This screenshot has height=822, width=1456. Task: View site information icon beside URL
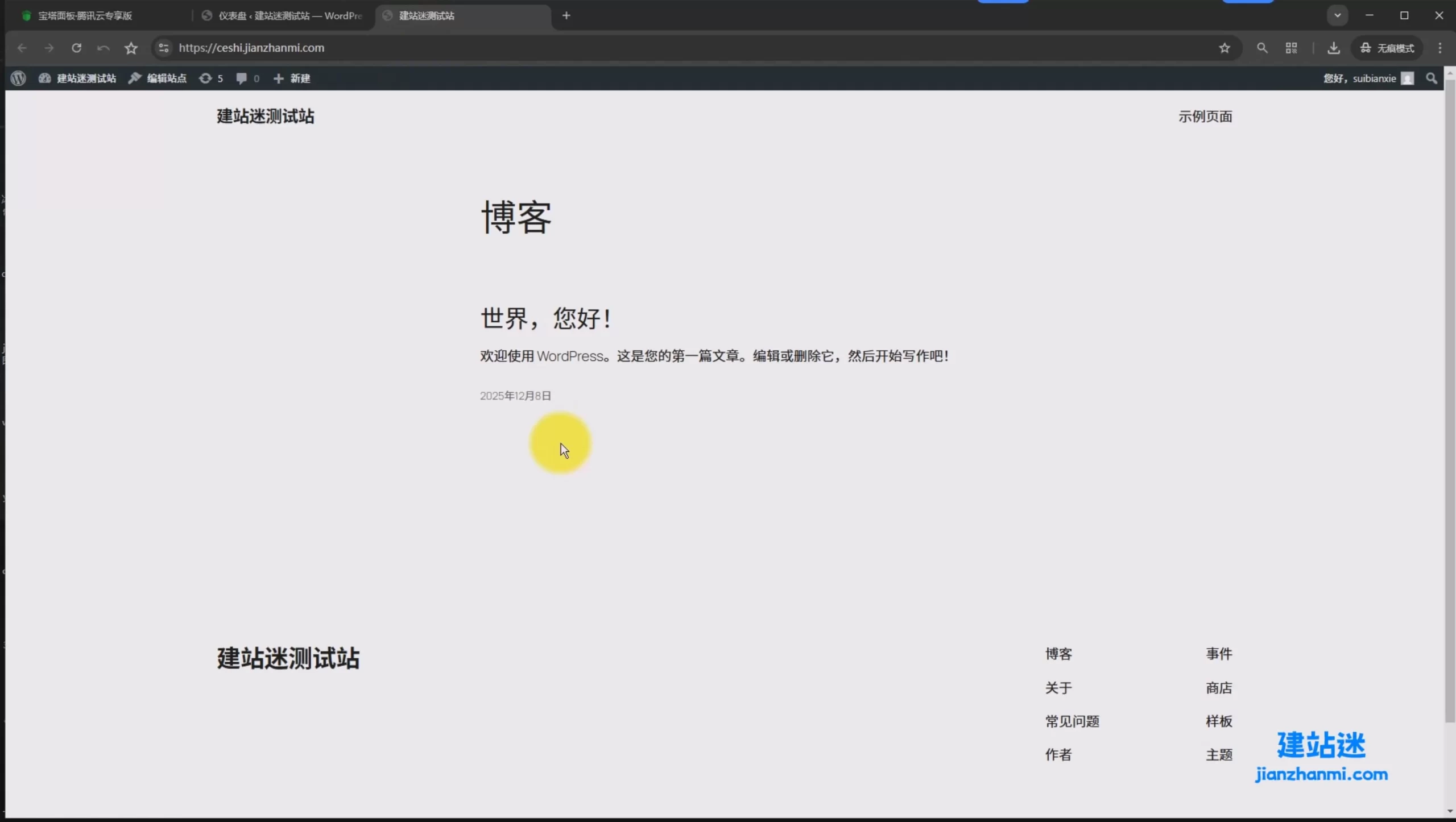coord(164,48)
